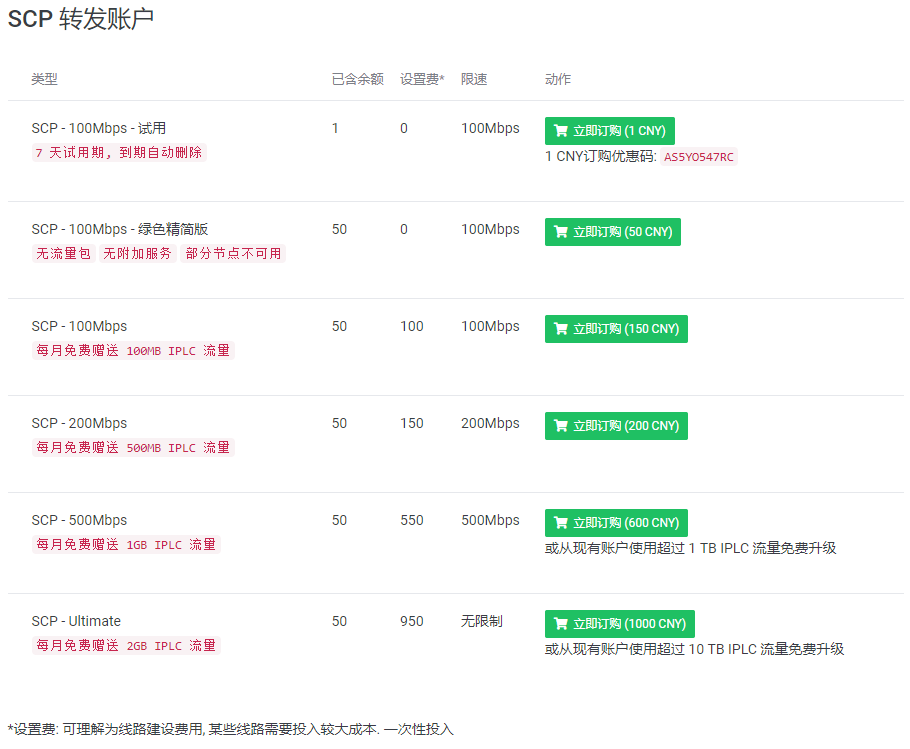
Task: Click the 100MB IPLC monthly gift tag
Action: tap(133, 350)
